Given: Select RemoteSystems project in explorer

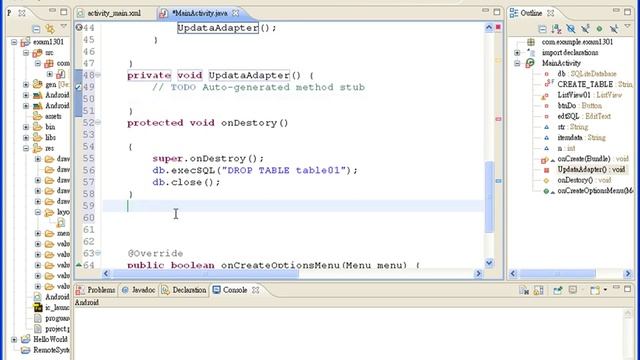Looking at the screenshot, I should click(45, 350).
